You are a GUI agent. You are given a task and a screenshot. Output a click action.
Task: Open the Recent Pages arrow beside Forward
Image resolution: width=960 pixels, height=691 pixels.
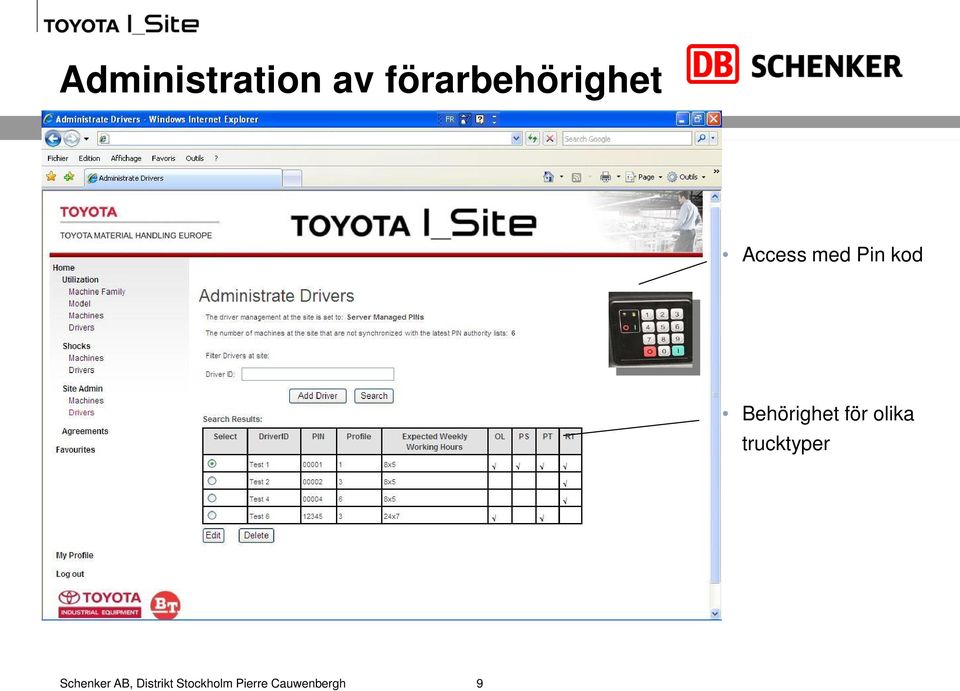coord(86,139)
